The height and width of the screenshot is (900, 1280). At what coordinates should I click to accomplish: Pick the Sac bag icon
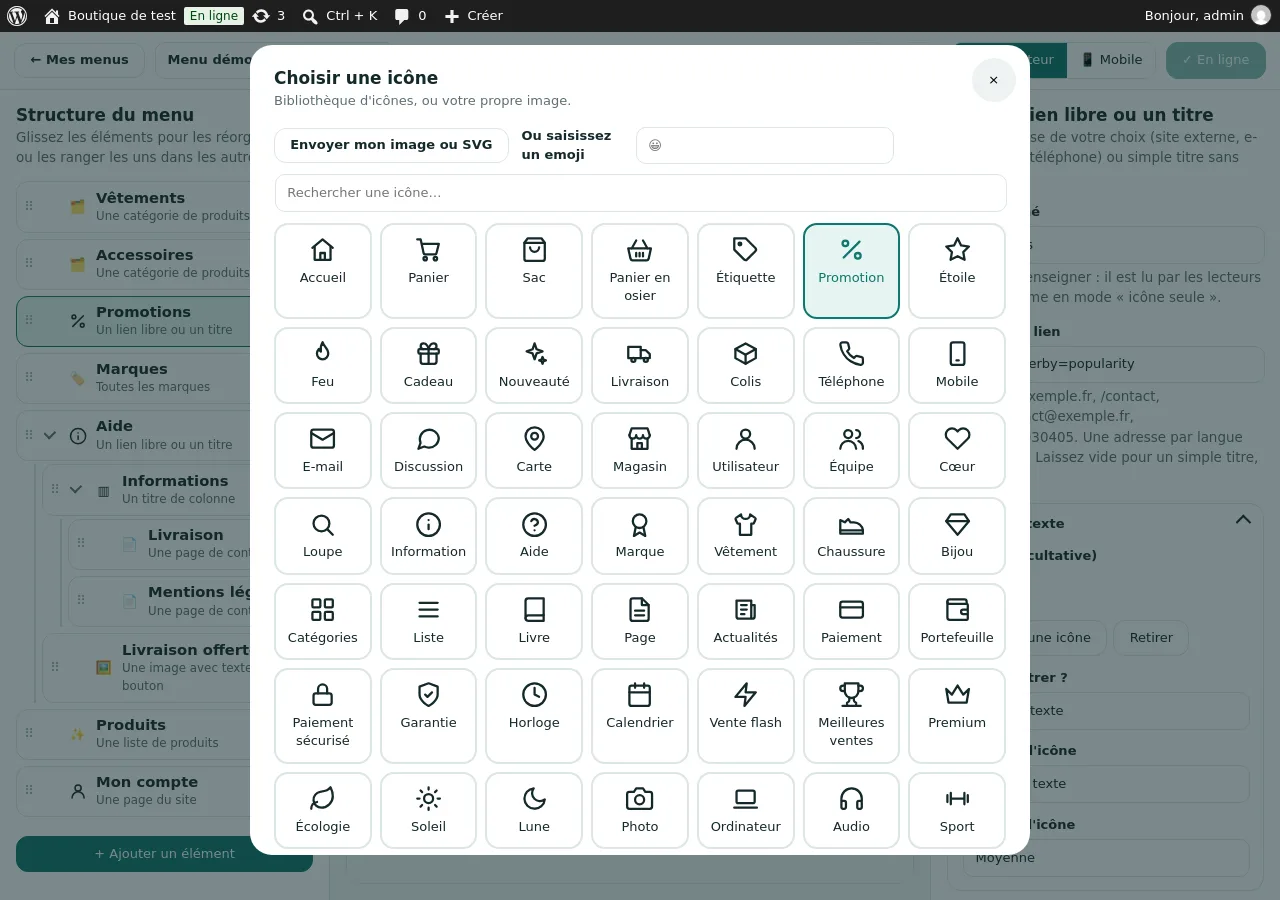coord(534,271)
